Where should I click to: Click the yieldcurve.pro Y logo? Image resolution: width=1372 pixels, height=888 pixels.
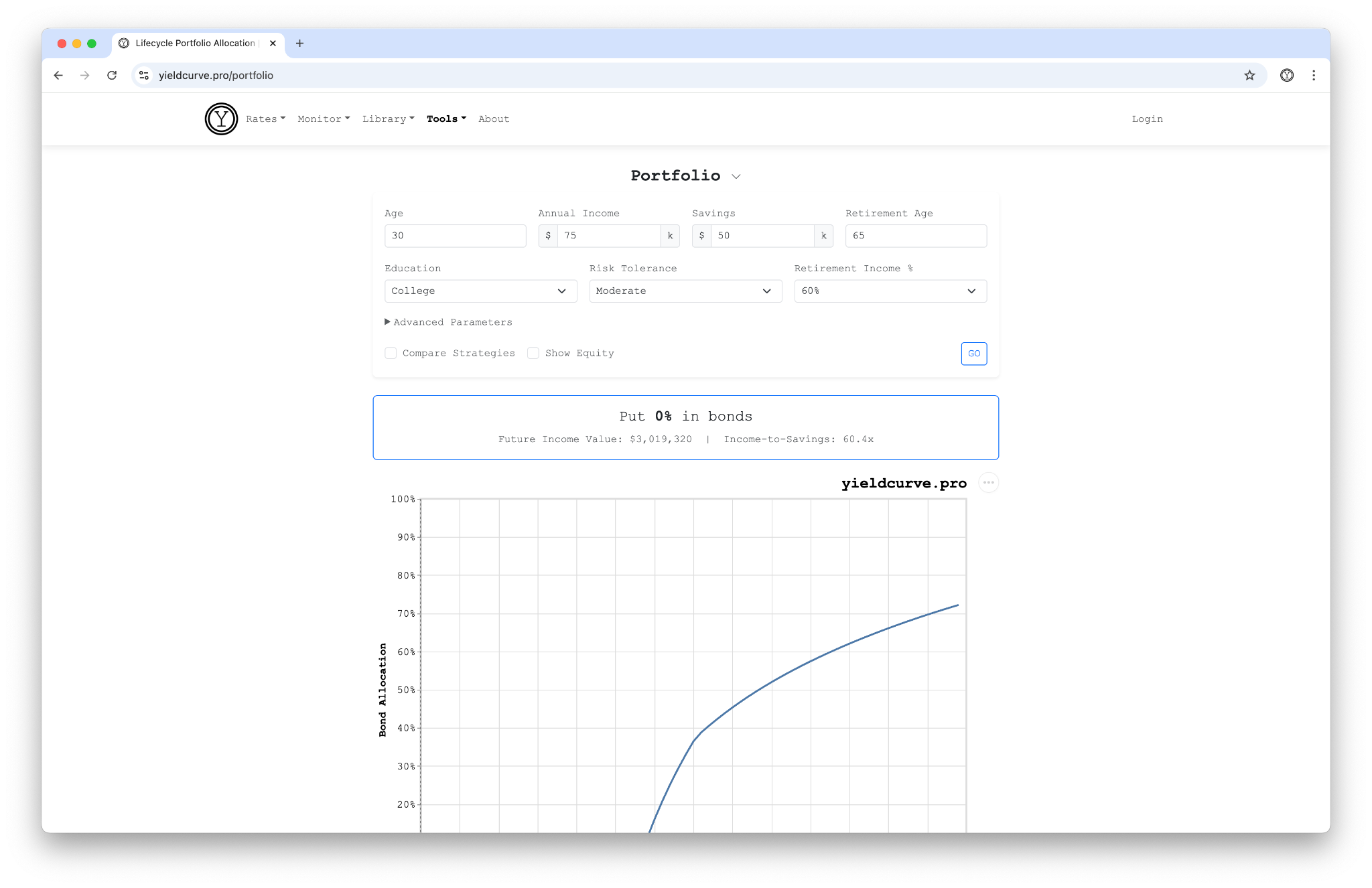coord(221,119)
